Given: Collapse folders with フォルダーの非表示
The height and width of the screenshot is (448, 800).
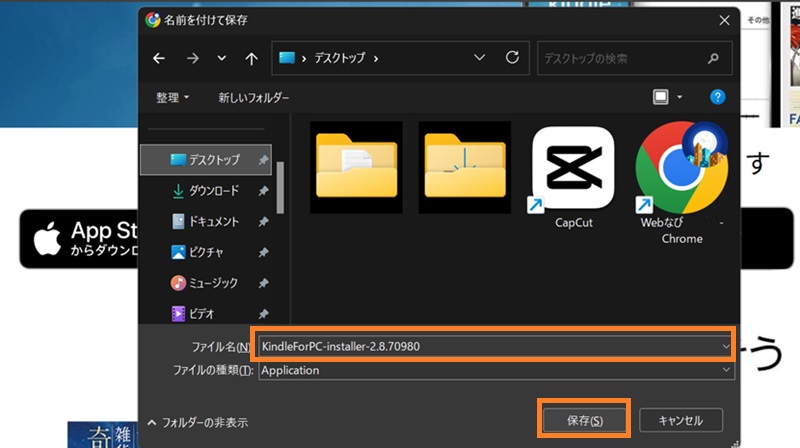Looking at the screenshot, I should (x=197, y=422).
